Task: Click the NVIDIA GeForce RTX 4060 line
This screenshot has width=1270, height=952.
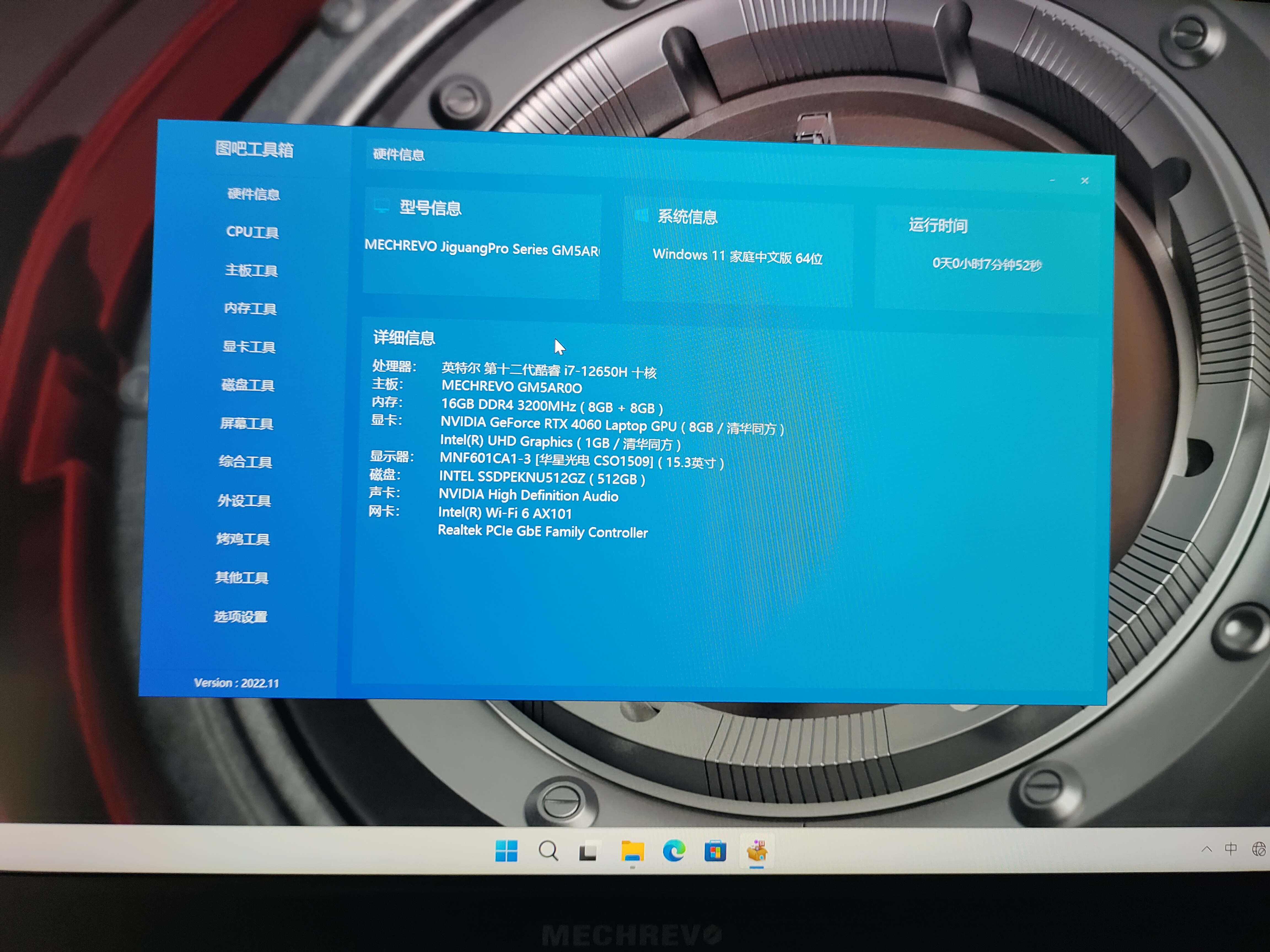Action: [x=612, y=425]
